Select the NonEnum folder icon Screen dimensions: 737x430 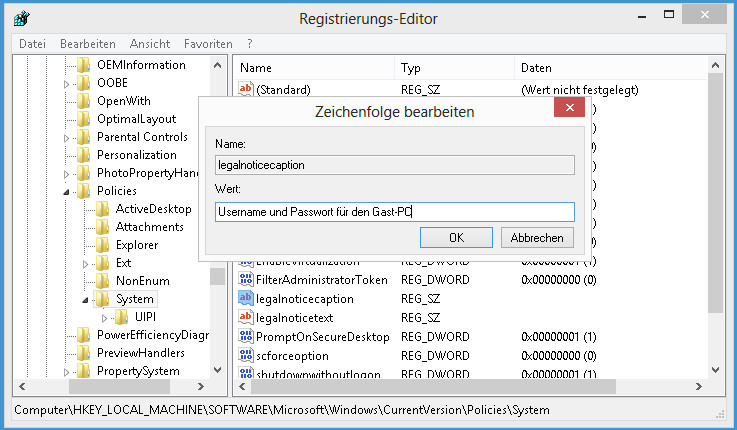[102, 281]
